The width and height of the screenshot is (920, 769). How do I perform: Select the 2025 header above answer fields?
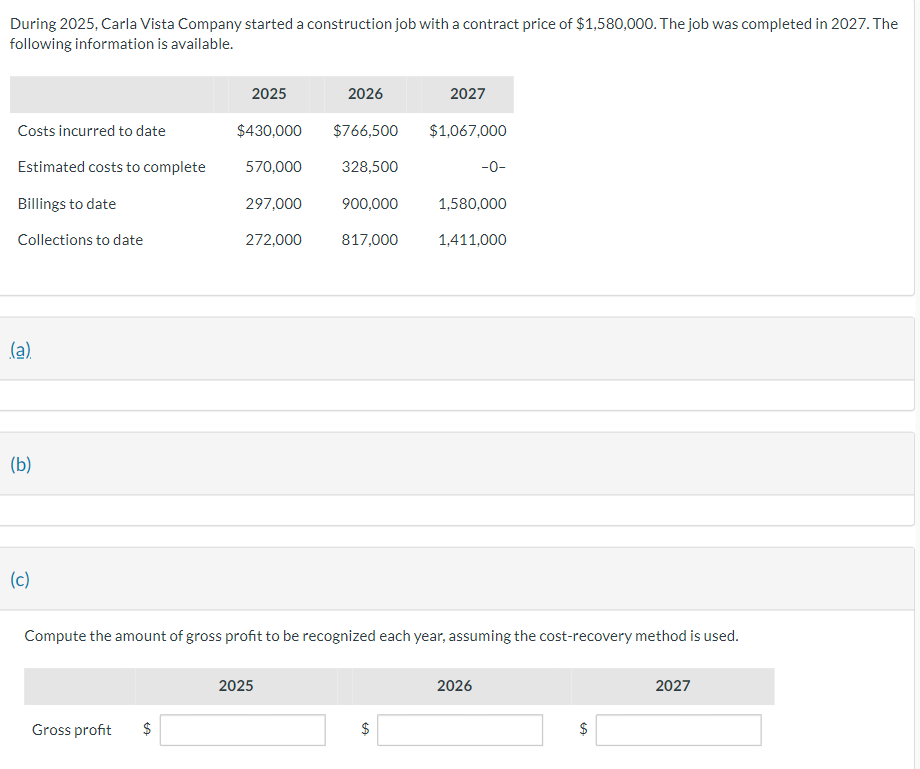236,686
